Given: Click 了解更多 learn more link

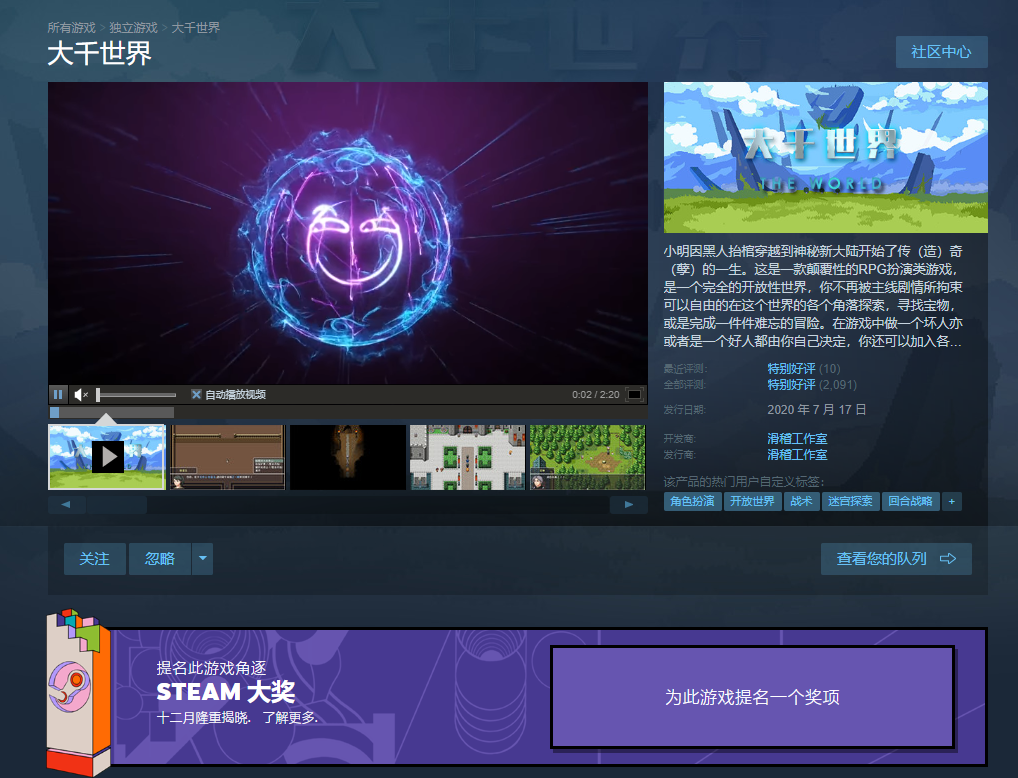Looking at the screenshot, I should 290,718.
